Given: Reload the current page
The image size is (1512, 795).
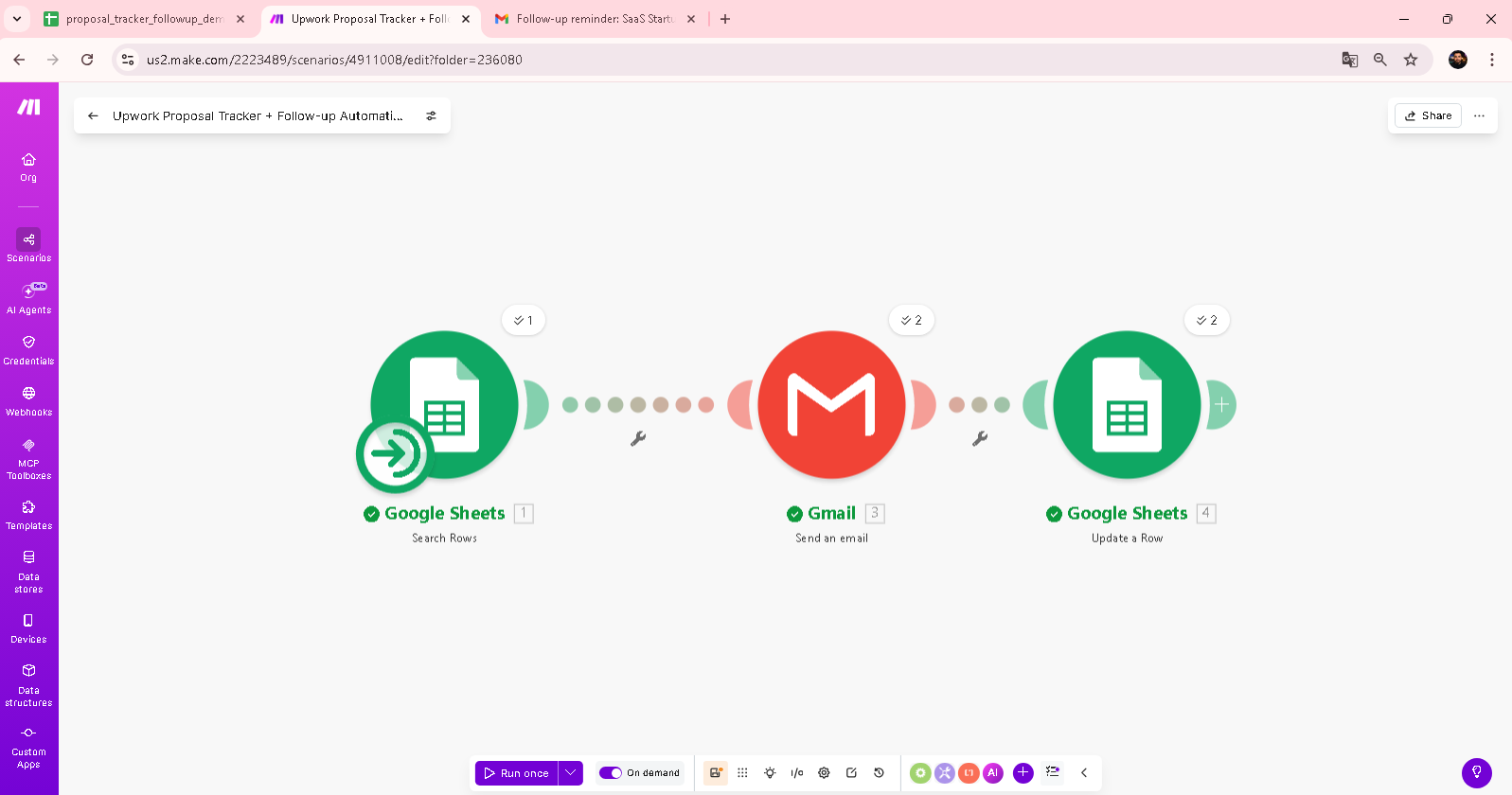Looking at the screenshot, I should (x=87, y=60).
